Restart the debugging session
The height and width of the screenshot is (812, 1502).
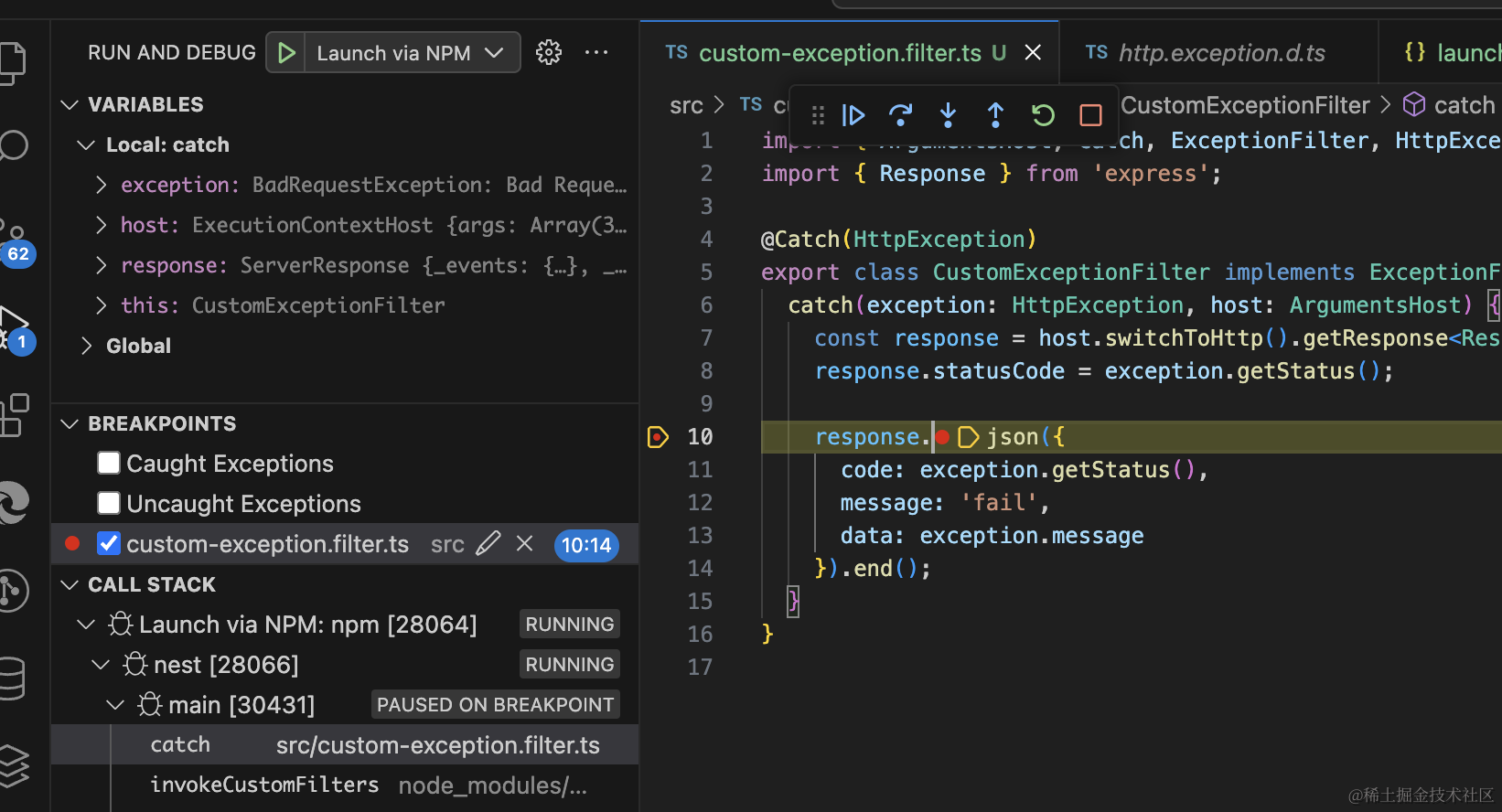[1043, 115]
